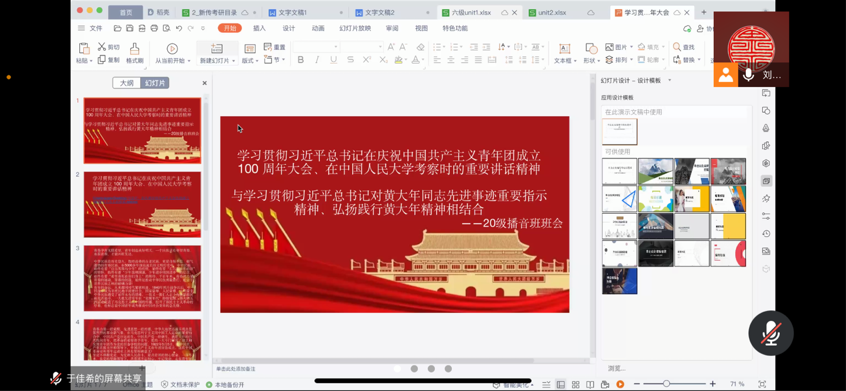Click the undo arrow in quick toolbar
Viewport: 846px width, 391px height.
click(179, 28)
